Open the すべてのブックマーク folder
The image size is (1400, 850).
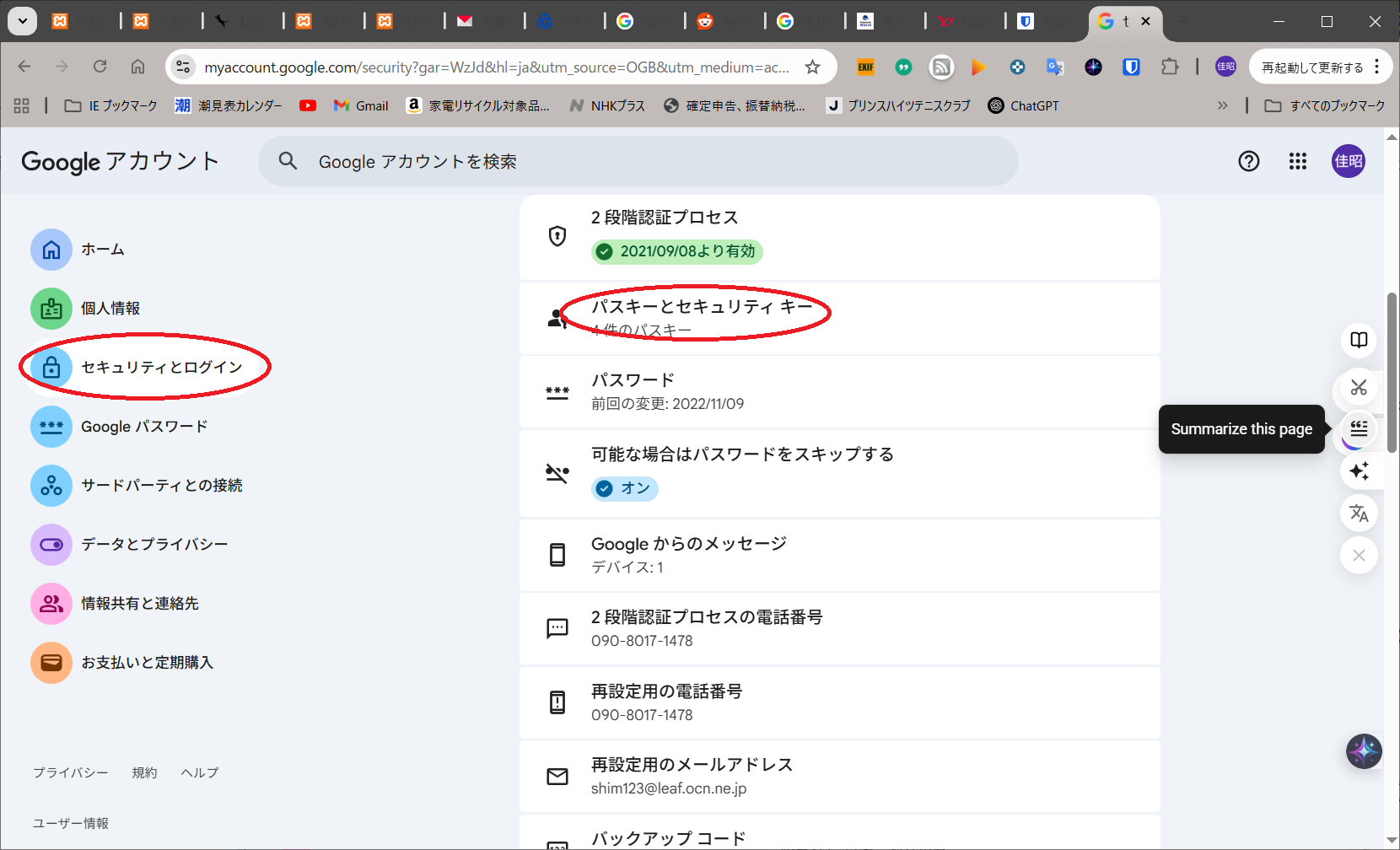1324,105
